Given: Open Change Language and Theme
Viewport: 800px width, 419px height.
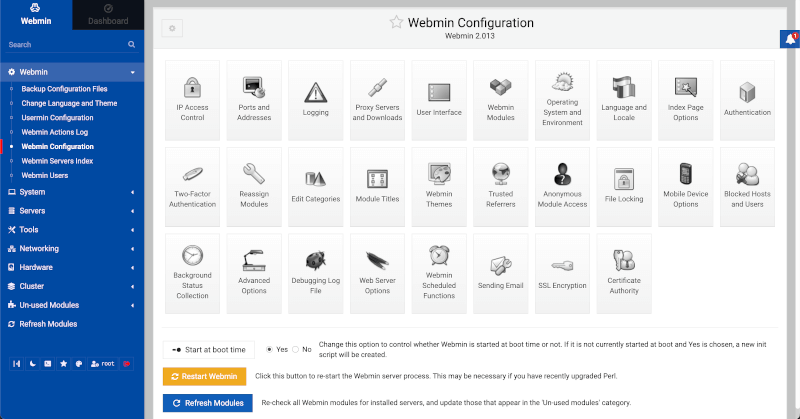Looking at the screenshot, I should [x=69, y=103].
